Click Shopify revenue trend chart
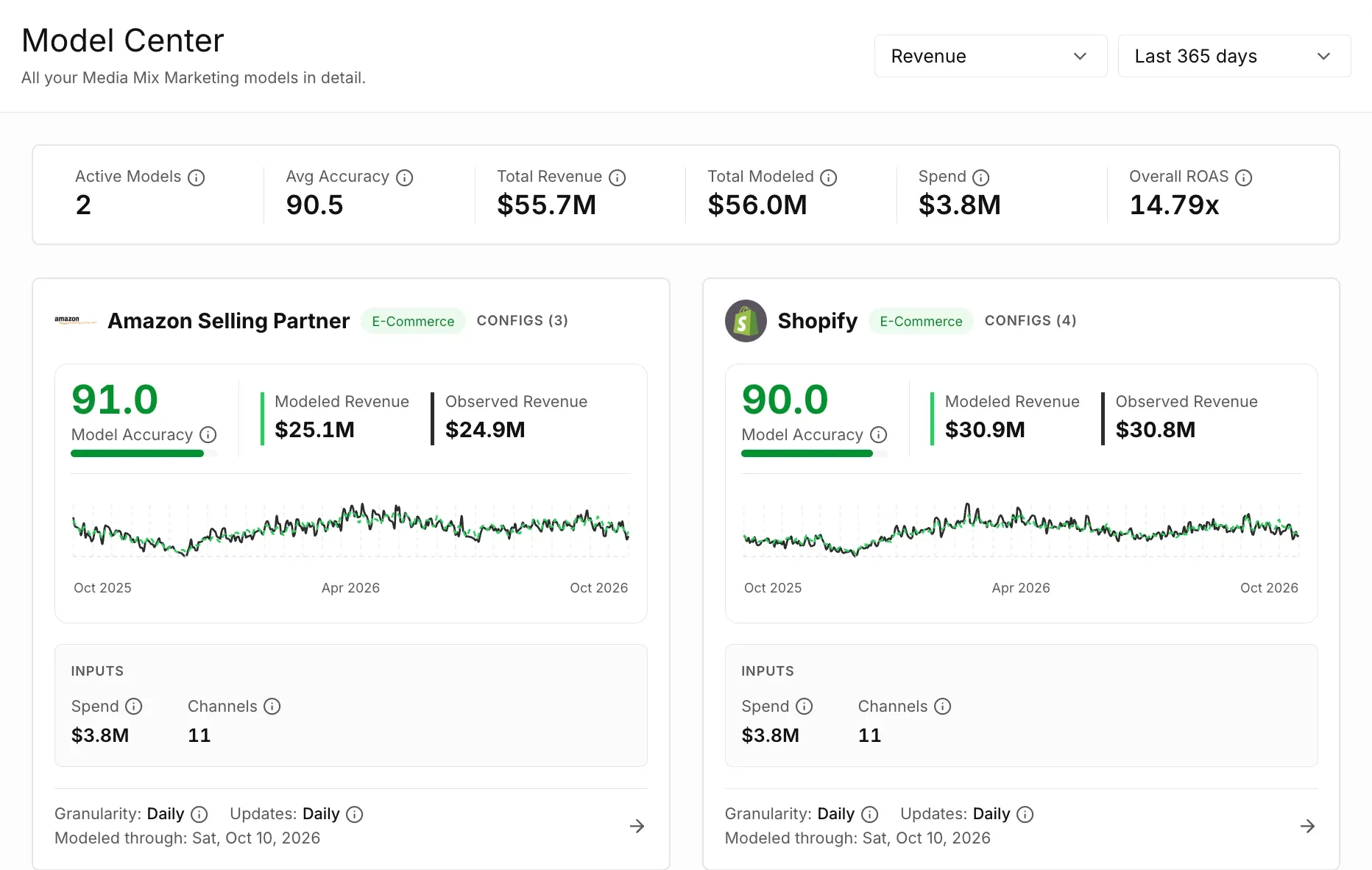 point(1022,530)
